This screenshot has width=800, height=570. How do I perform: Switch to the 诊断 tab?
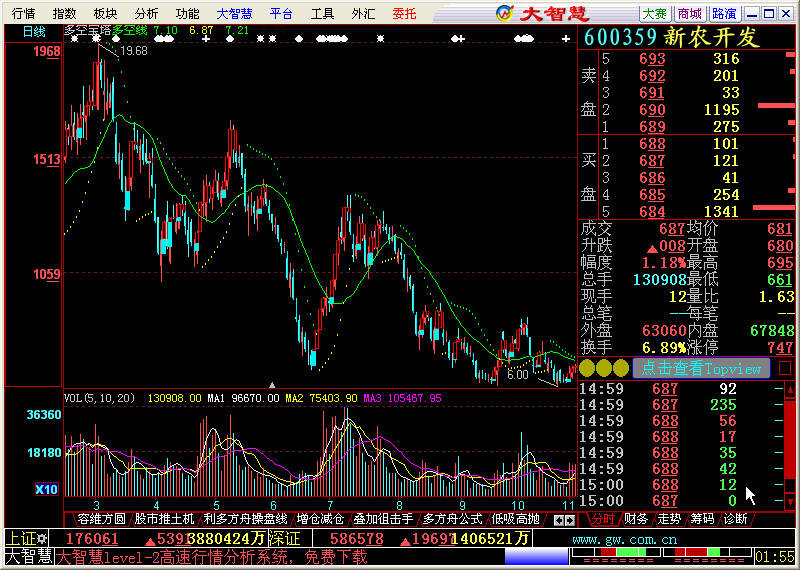[735, 519]
